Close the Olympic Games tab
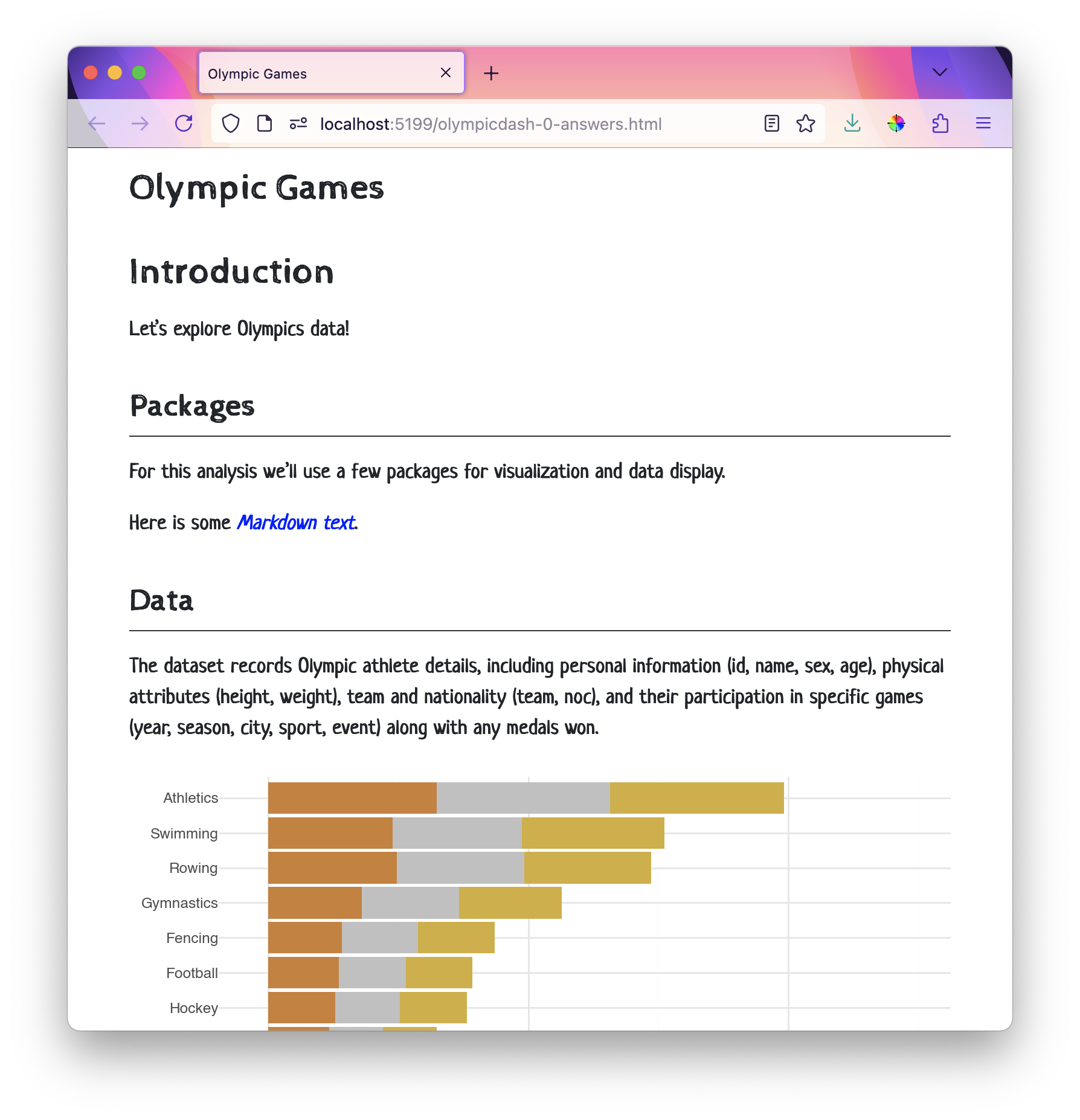 (446, 73)
